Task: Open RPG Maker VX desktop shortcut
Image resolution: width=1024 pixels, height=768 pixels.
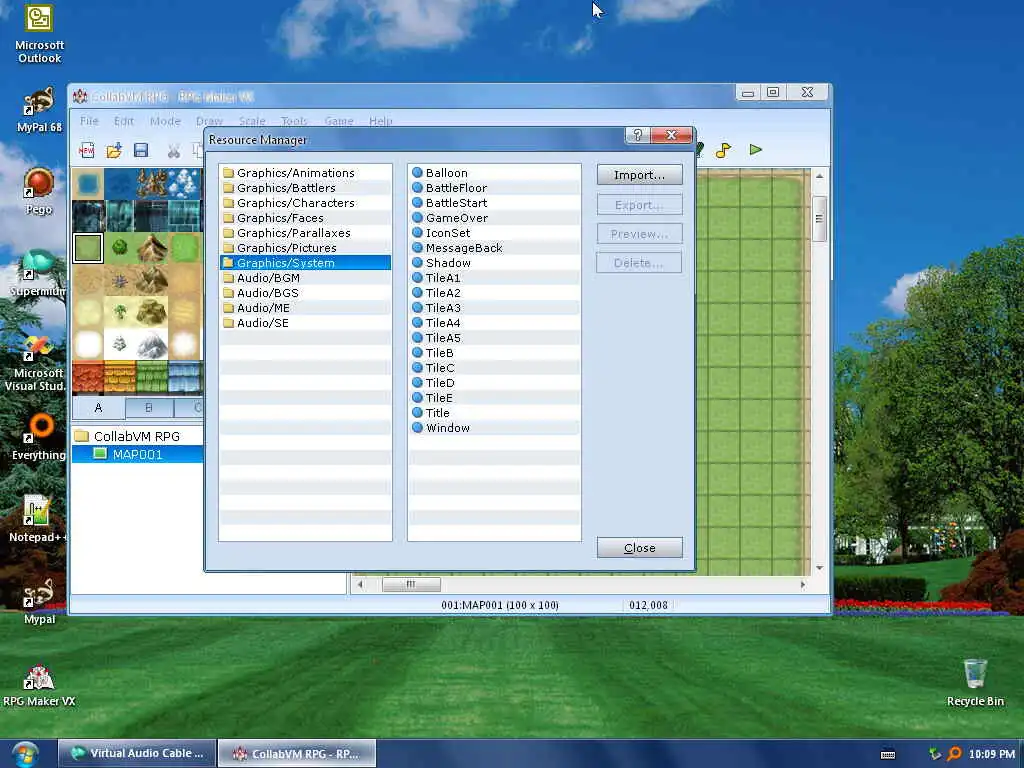Action: tap(39, 684)
